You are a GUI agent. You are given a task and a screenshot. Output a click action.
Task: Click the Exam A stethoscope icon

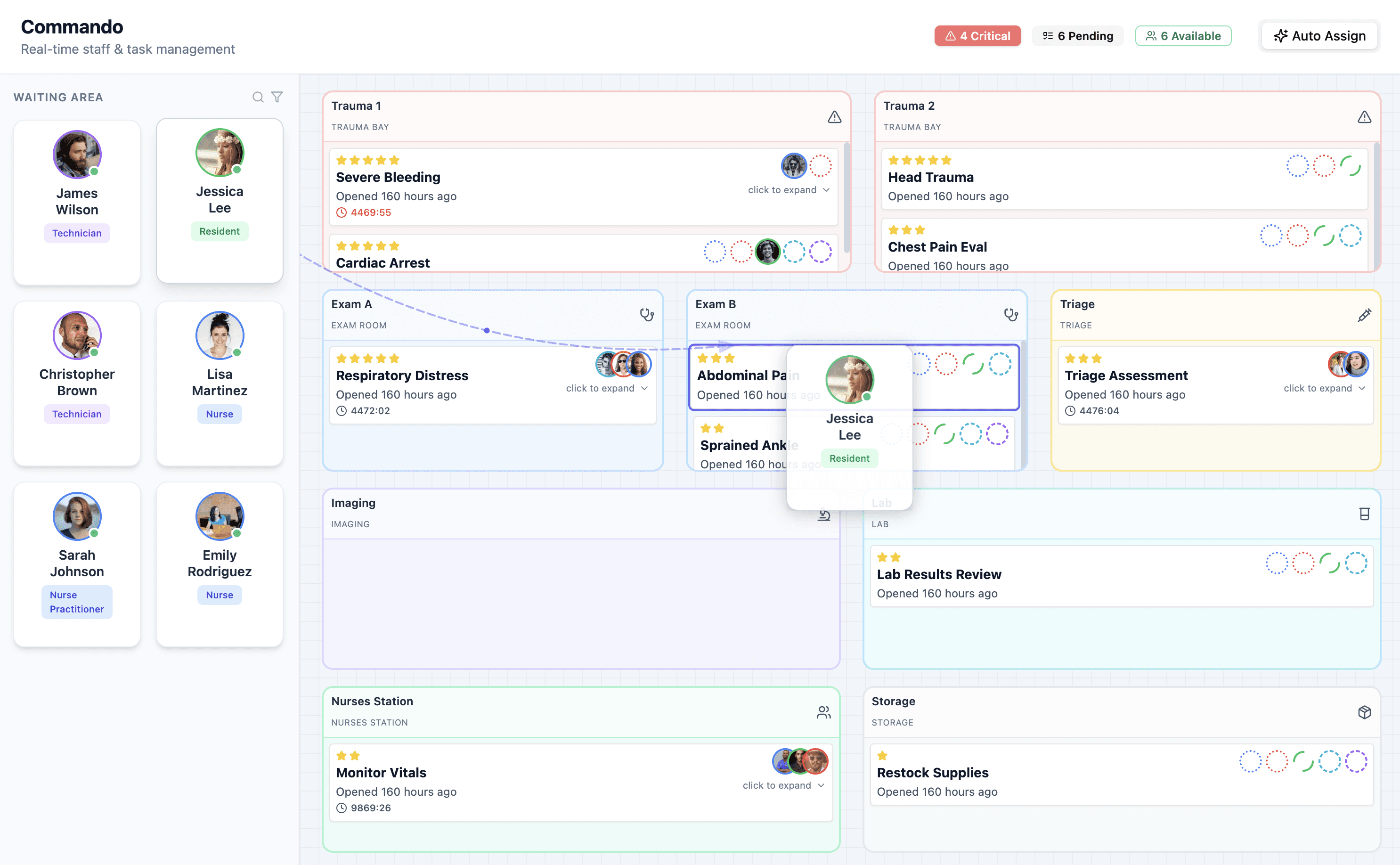click(646, 315)
